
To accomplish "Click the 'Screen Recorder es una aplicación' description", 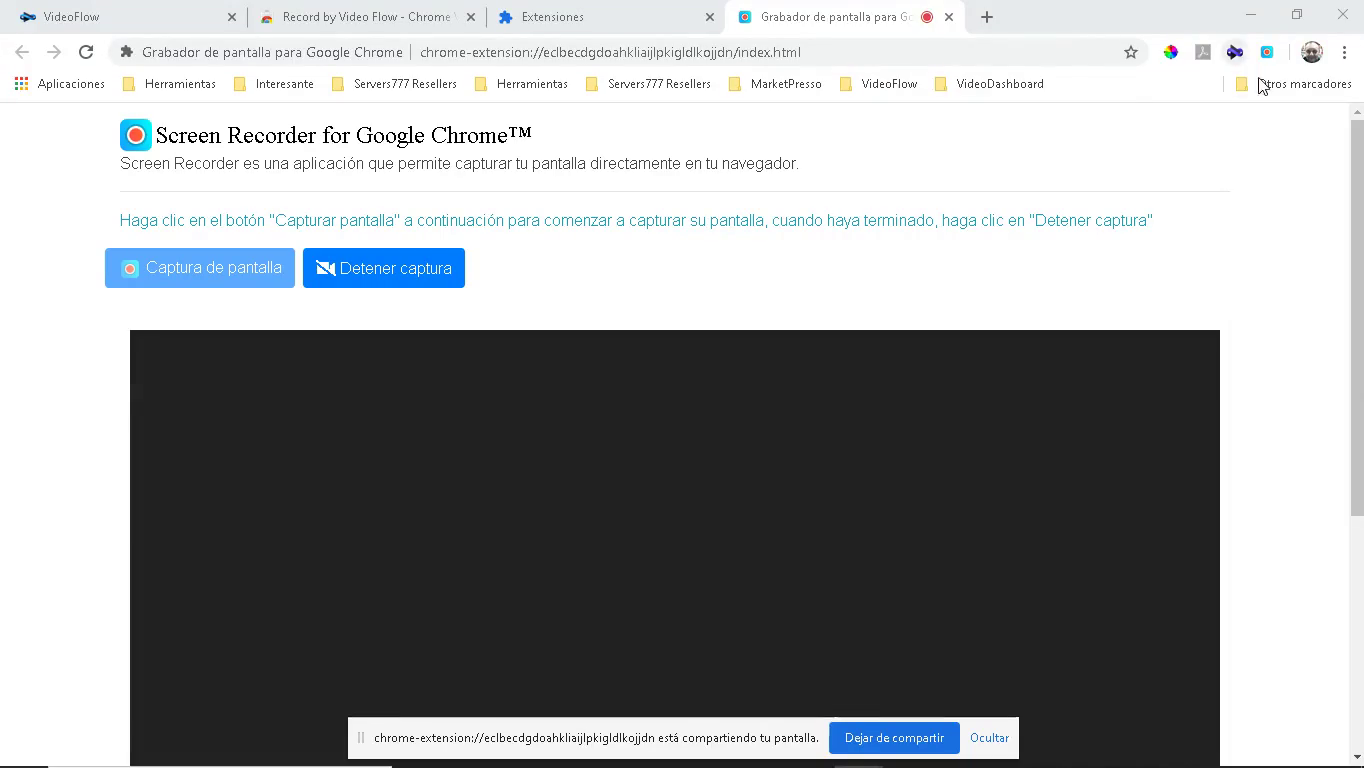I will 459,164.
